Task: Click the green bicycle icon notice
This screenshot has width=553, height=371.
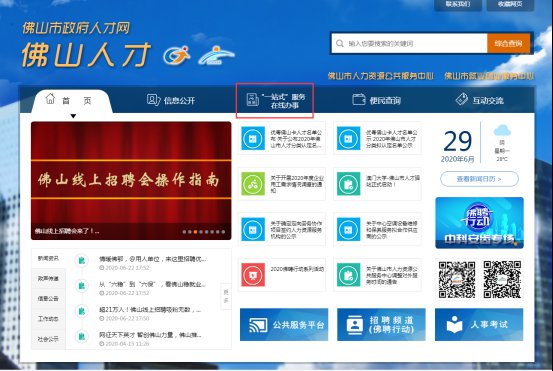Action: (x=253, y=184)
